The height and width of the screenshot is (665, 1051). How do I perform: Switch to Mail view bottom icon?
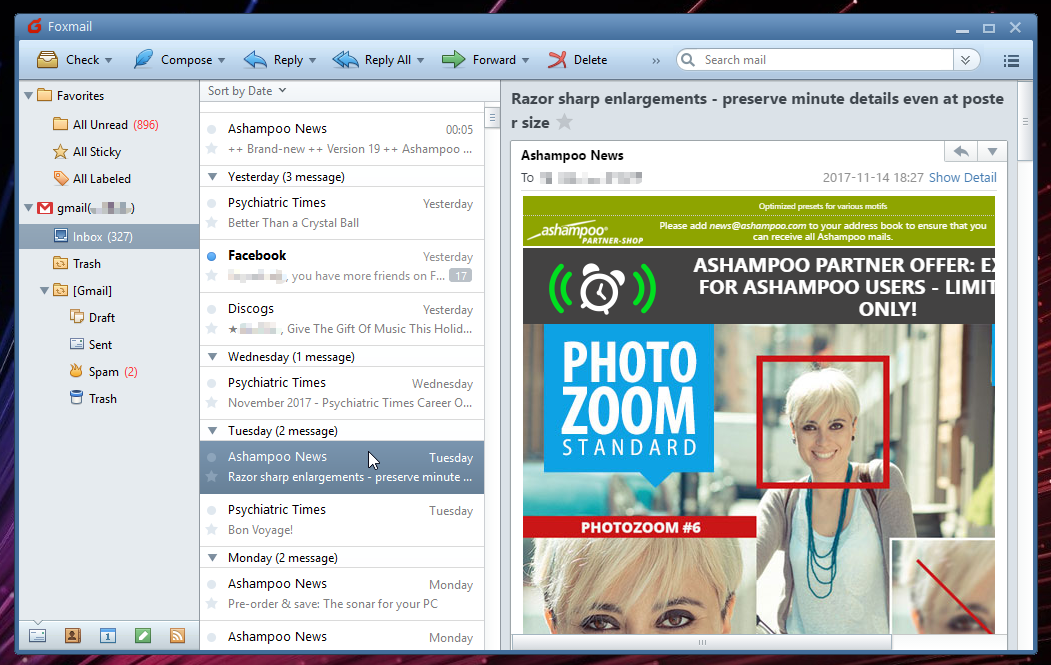click(38, 636)
